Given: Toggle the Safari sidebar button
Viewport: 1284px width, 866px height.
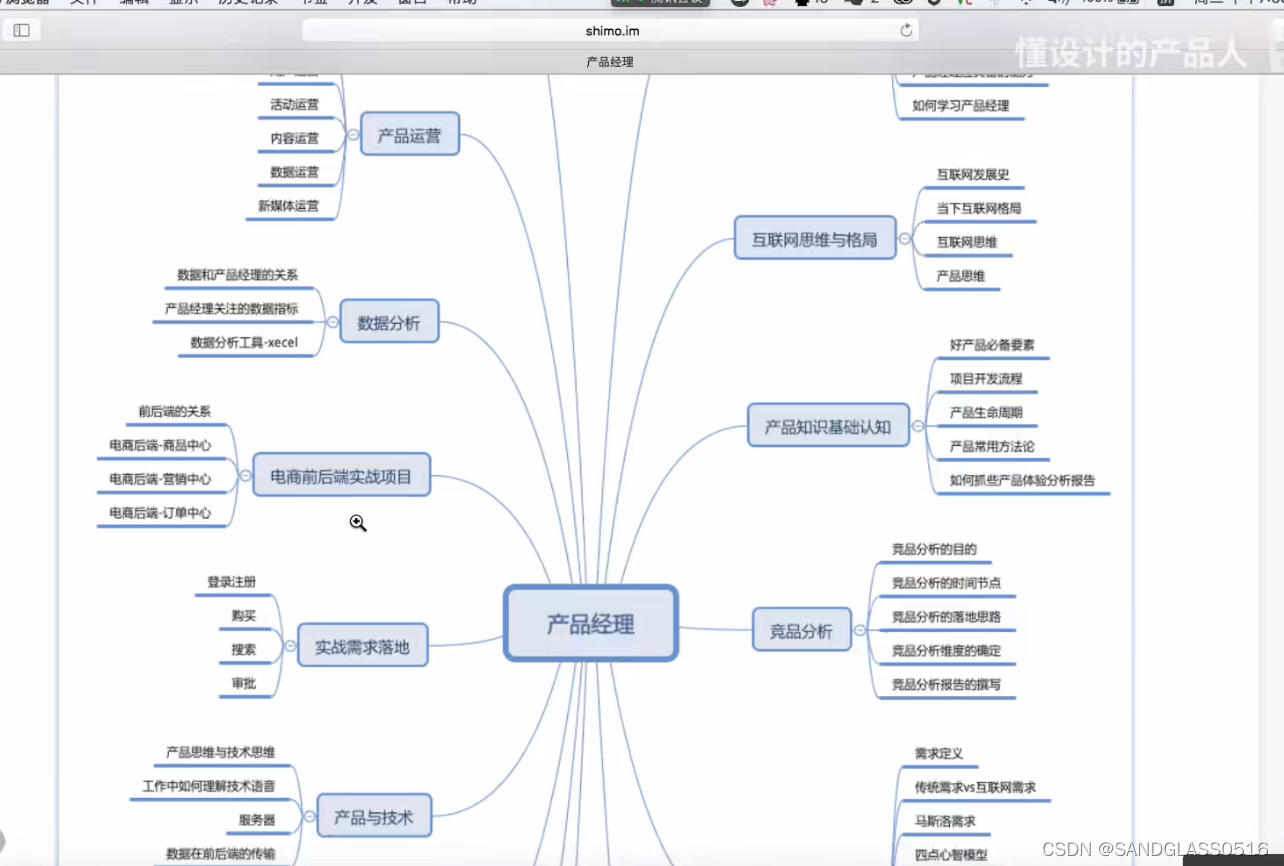Looking at the screenshot, I should (21, 31).
